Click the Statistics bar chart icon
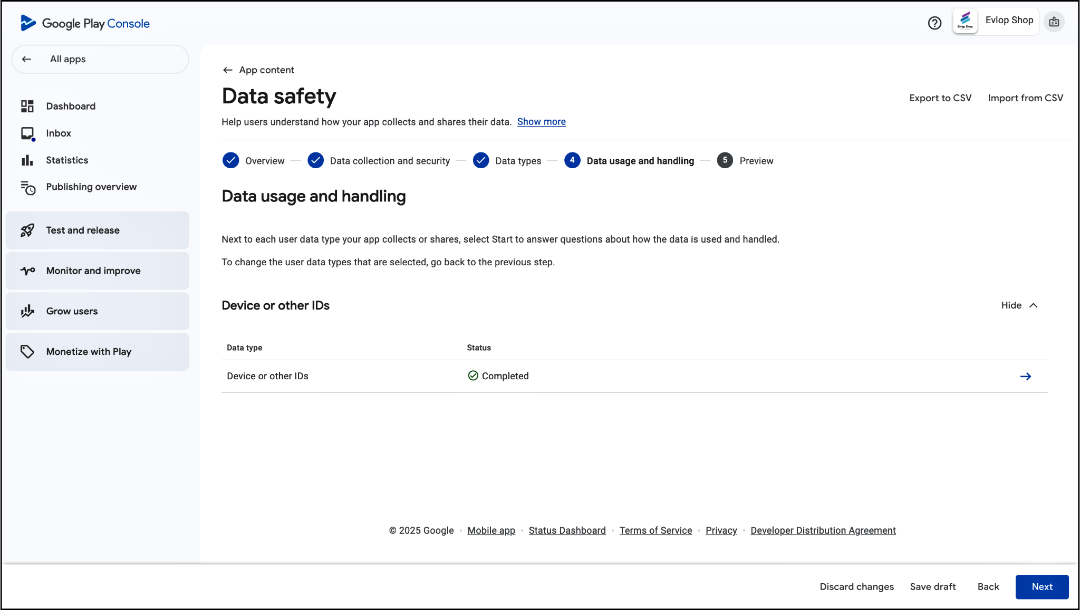The image size is (1080, 610). point(28,160)
